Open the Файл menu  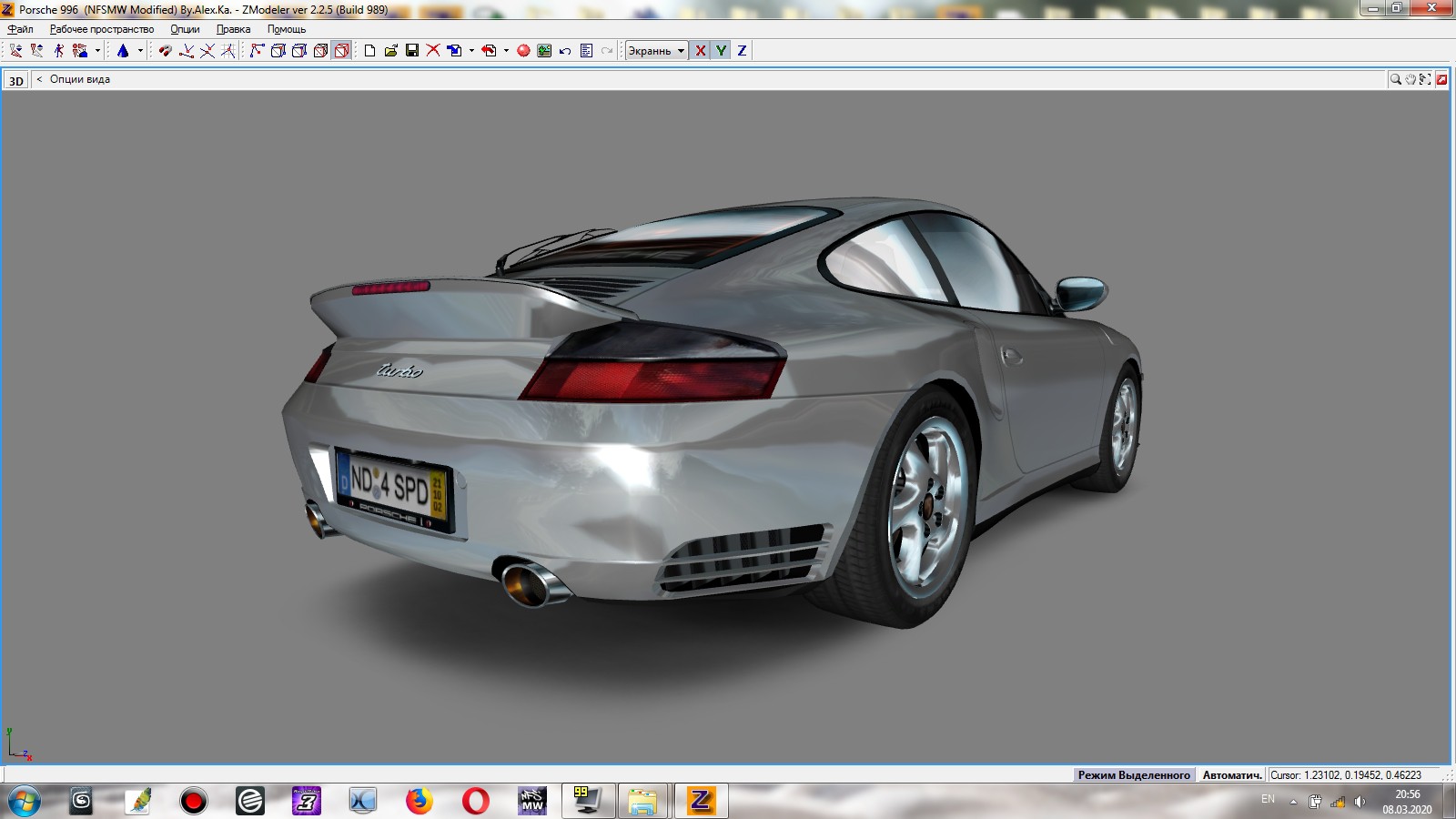tap(20, 29)
